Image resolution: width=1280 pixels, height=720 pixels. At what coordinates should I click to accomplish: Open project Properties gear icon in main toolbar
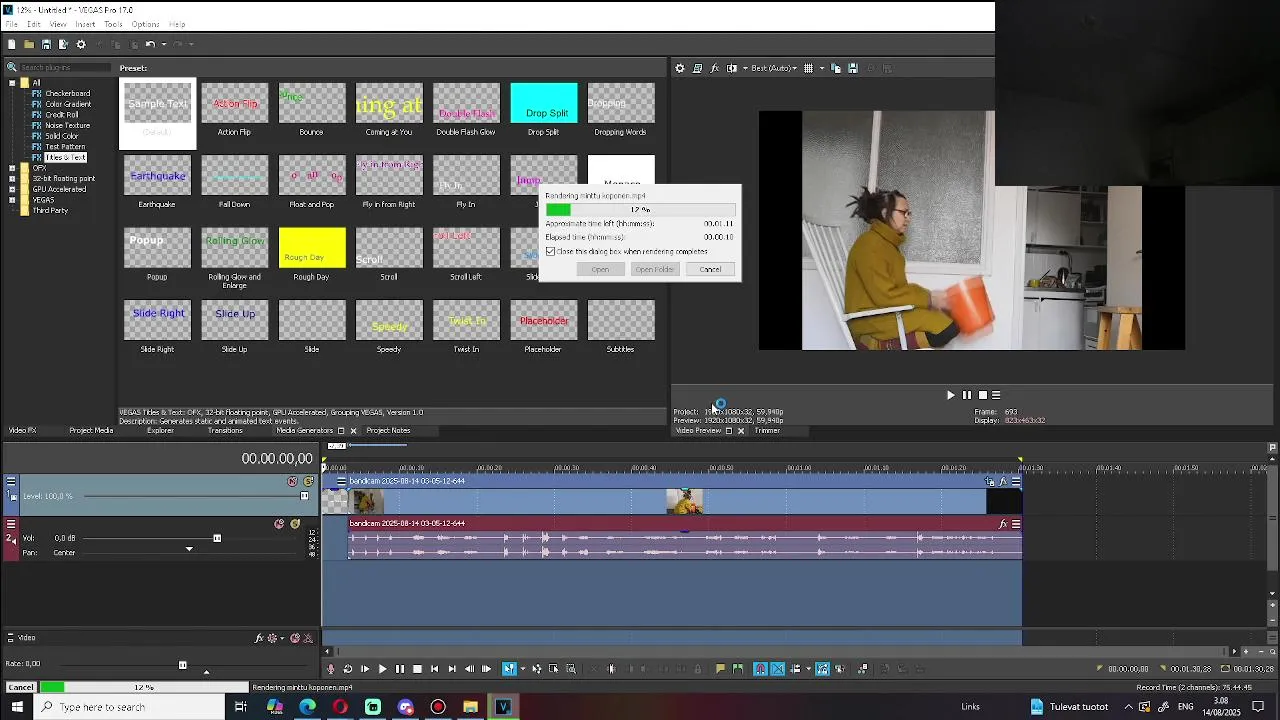[x=81, y=44]
